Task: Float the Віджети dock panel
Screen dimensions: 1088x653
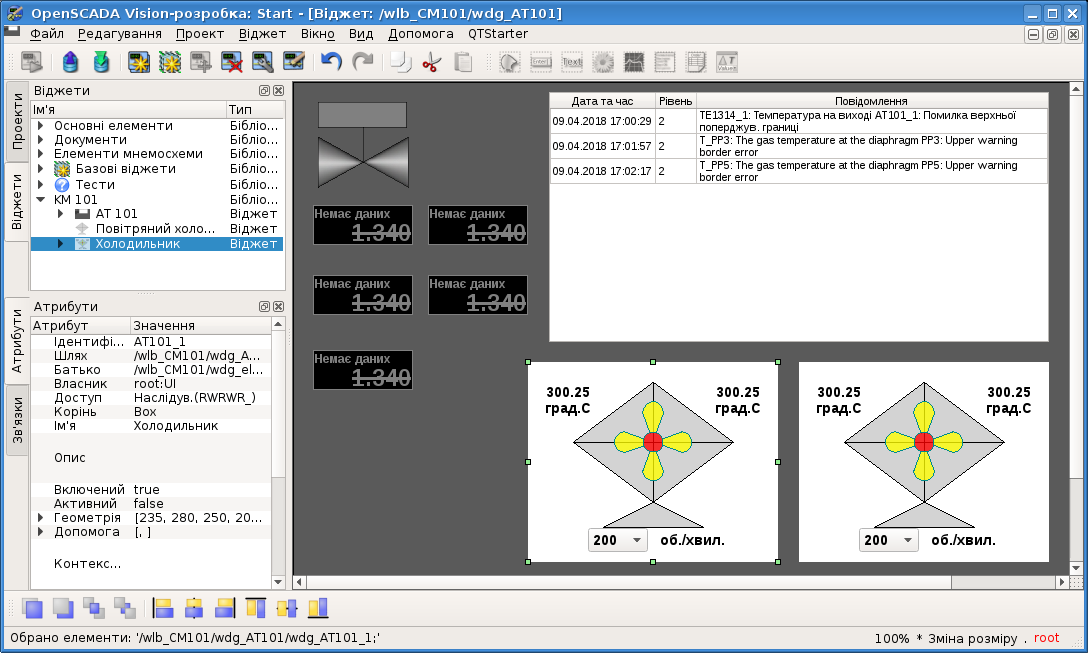Action: point(265,90)
